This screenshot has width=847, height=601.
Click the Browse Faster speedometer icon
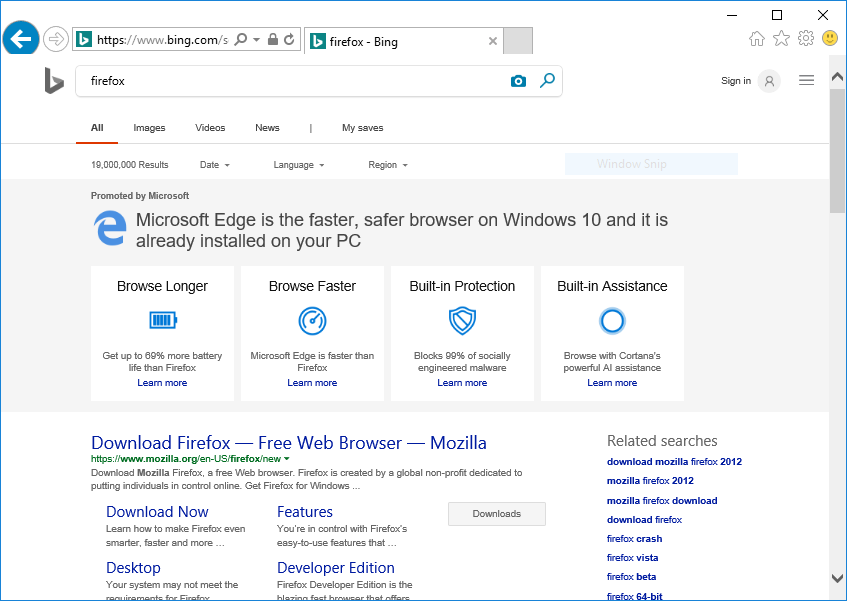point(312,321)
